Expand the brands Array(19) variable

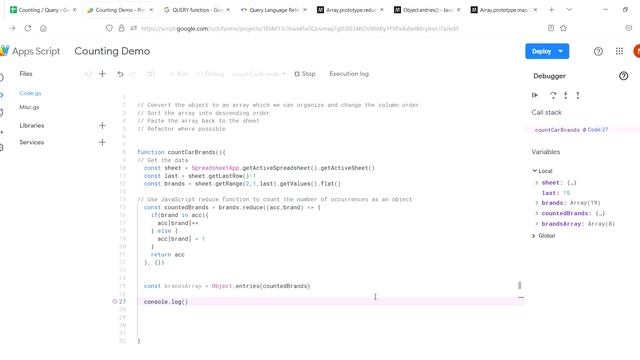point(537,203)
